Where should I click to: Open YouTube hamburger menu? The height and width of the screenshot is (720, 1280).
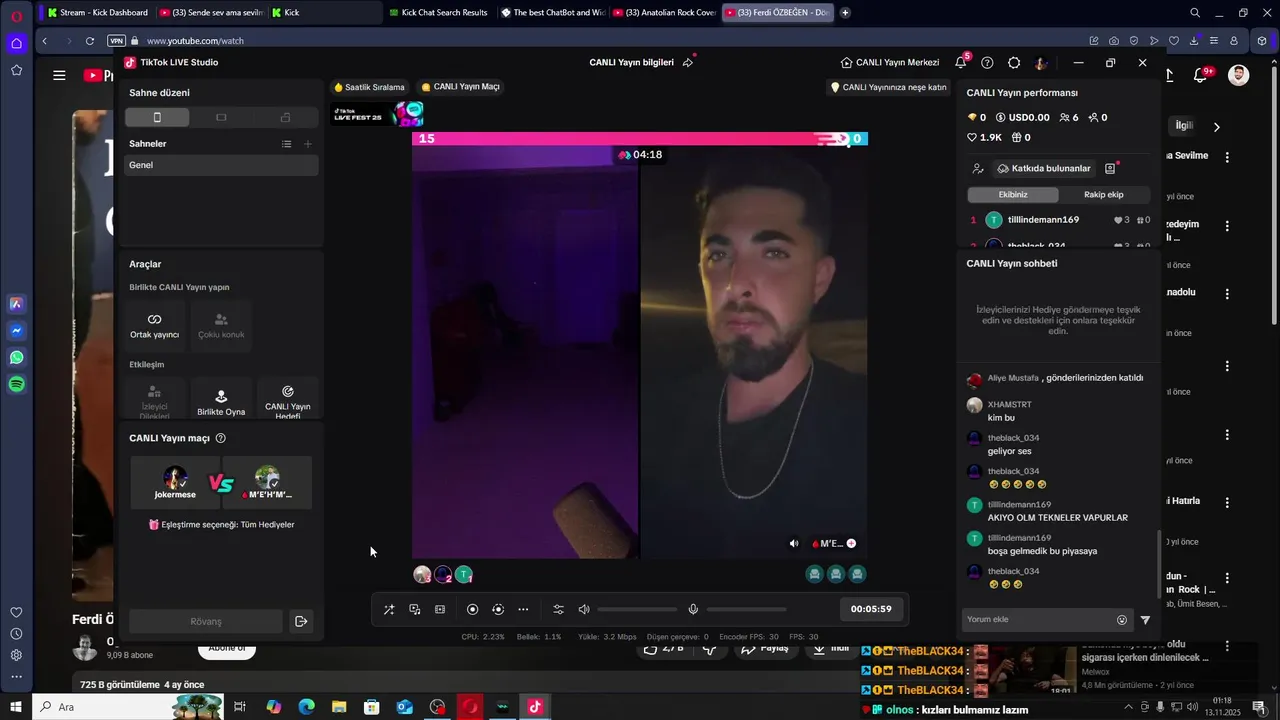pos(59,75)
